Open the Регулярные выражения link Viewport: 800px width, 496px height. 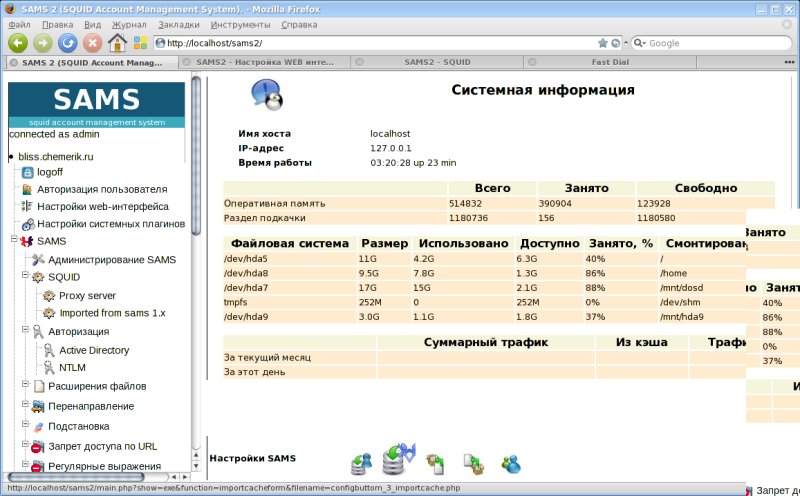click(105, 466)
